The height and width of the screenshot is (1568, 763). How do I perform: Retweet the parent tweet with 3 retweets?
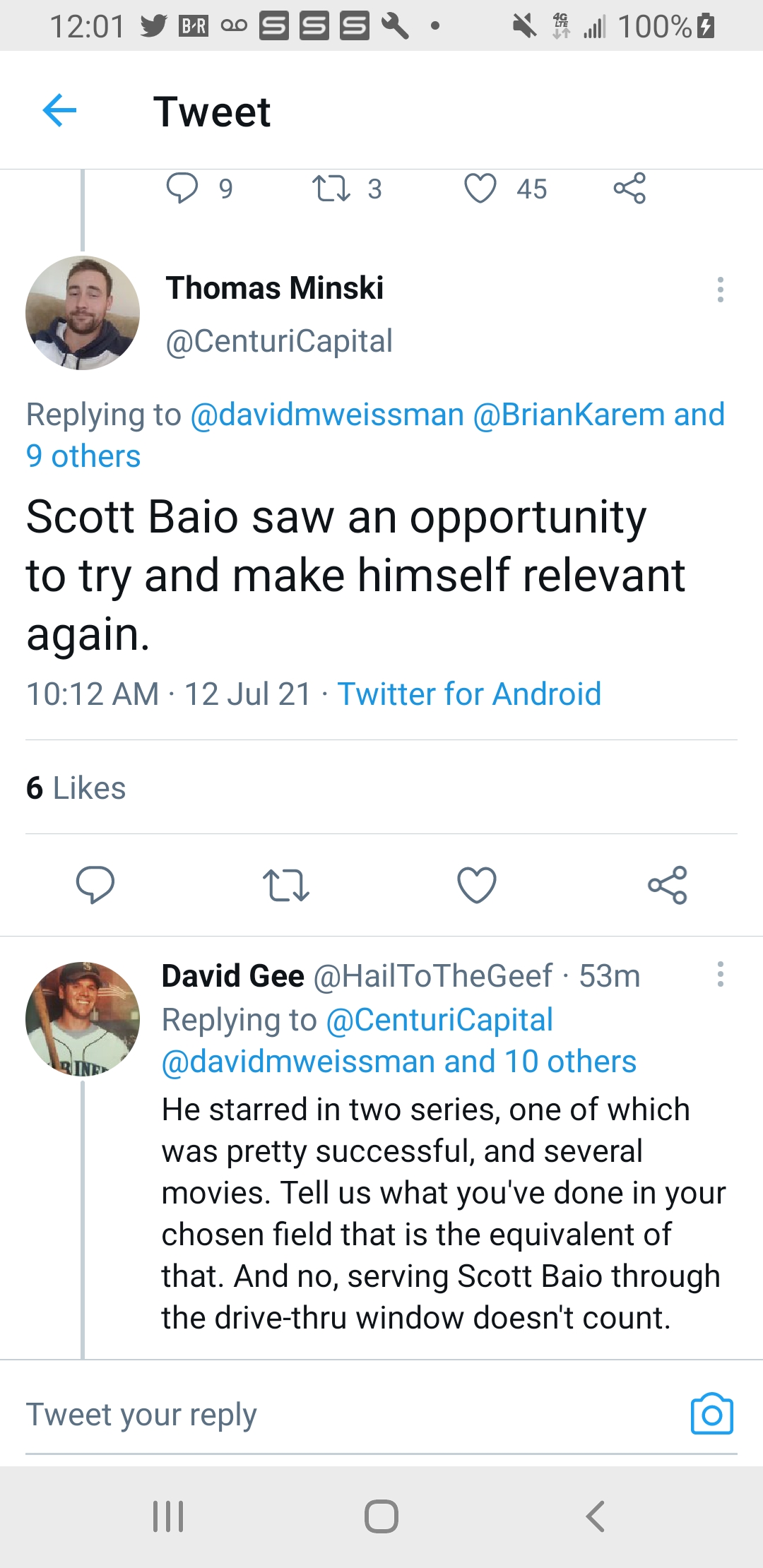(331, 189)
